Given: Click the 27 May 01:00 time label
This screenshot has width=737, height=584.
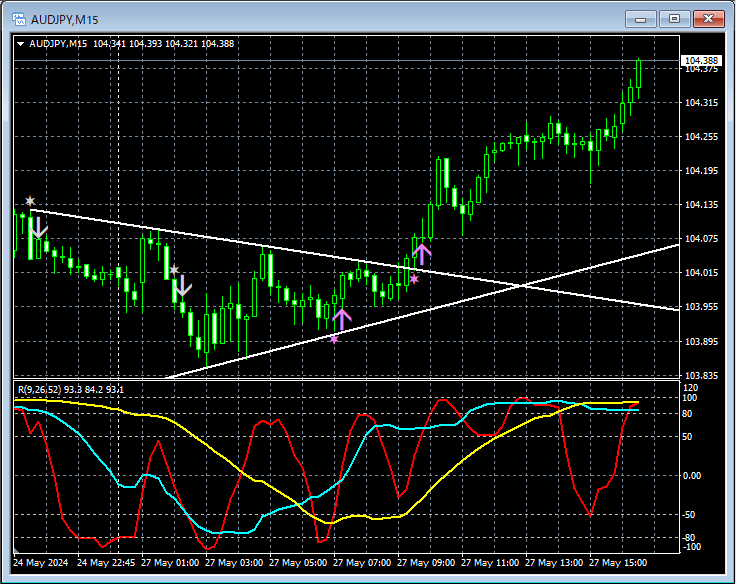Looking at the screenshot, I should (x=170, y=563).
